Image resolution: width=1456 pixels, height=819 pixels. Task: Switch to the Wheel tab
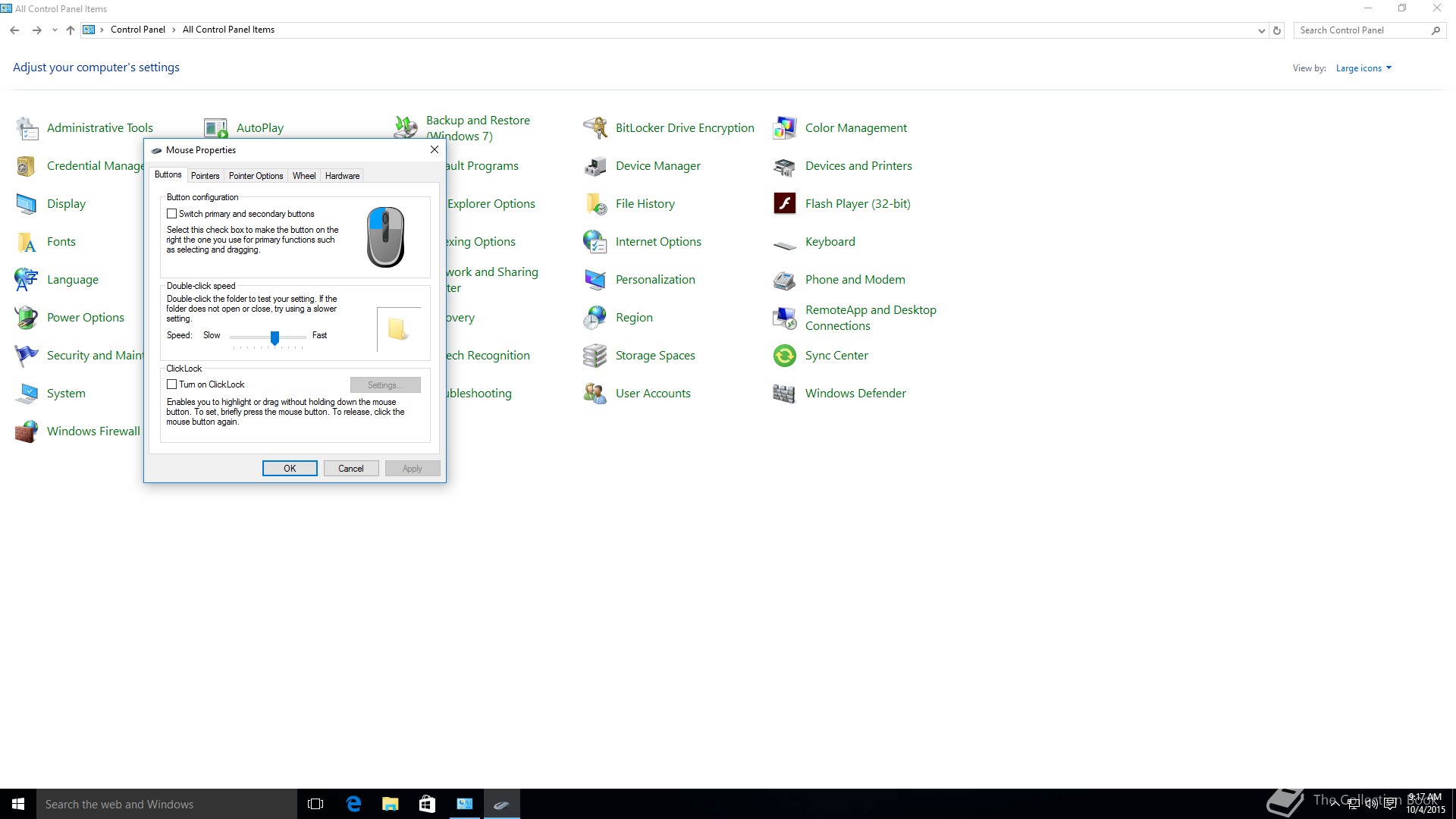(x=304, y=176)
